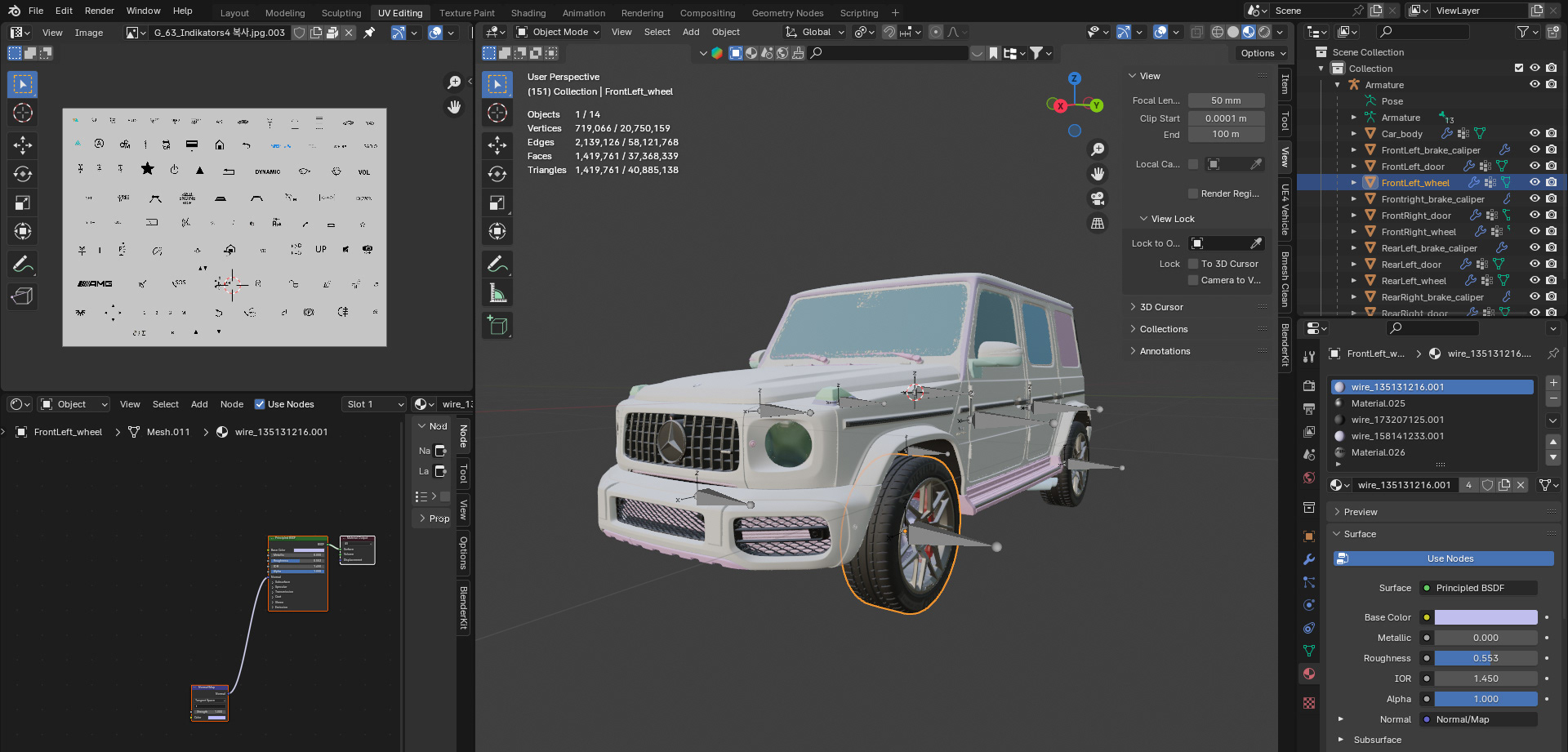Open the Texture properties tab
1568x752 pixels.
click(x=1309, y=703)
